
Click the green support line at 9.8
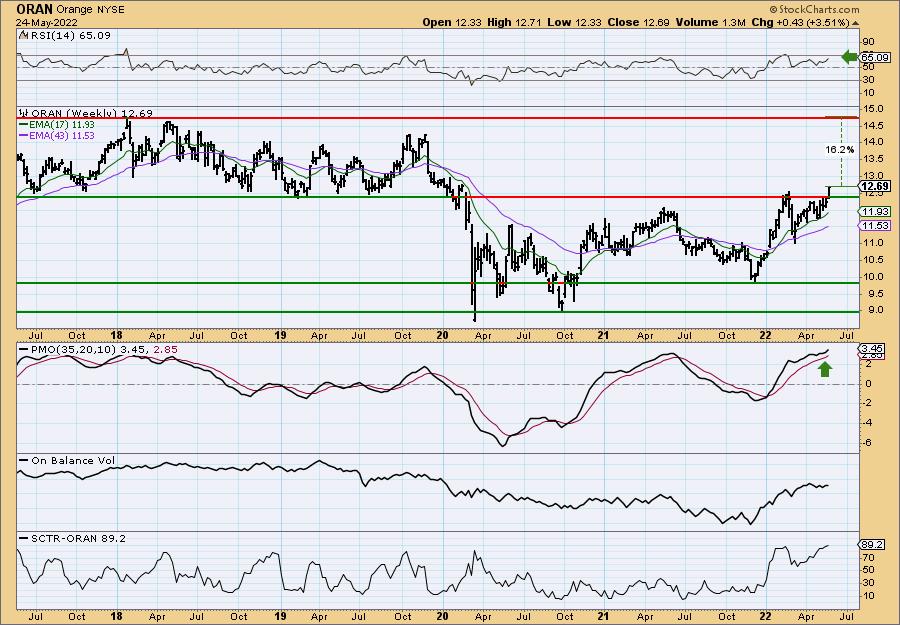[438, 283]
